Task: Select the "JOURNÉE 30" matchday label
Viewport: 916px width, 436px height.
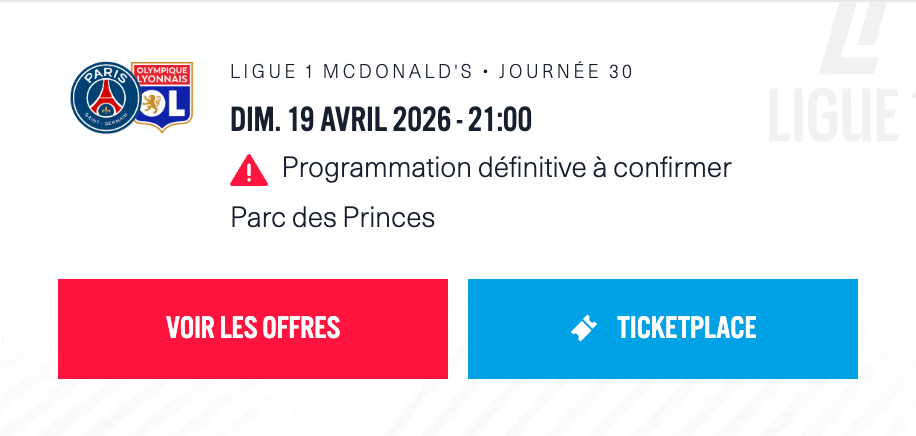Action: point(565,72)
